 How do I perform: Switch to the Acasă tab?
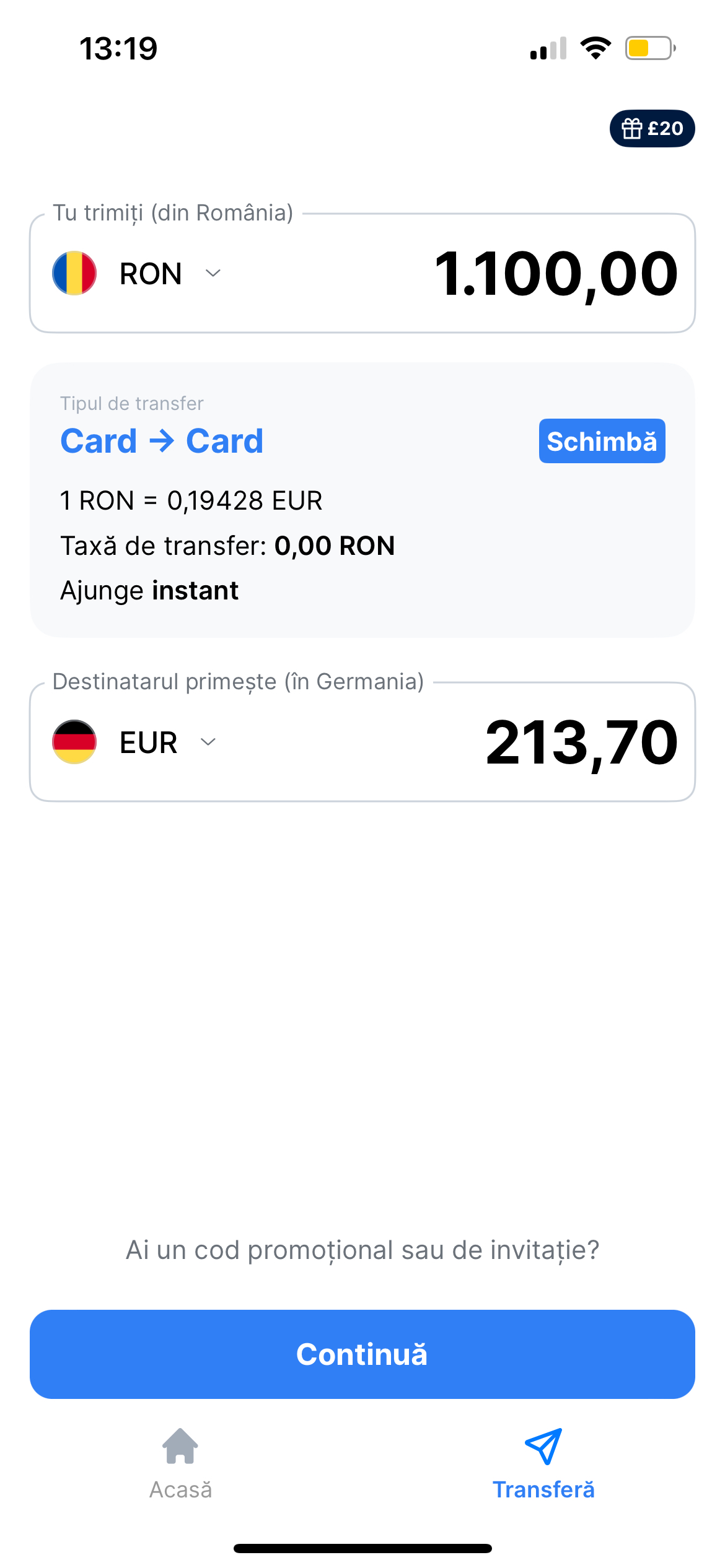coord(180,1489)
